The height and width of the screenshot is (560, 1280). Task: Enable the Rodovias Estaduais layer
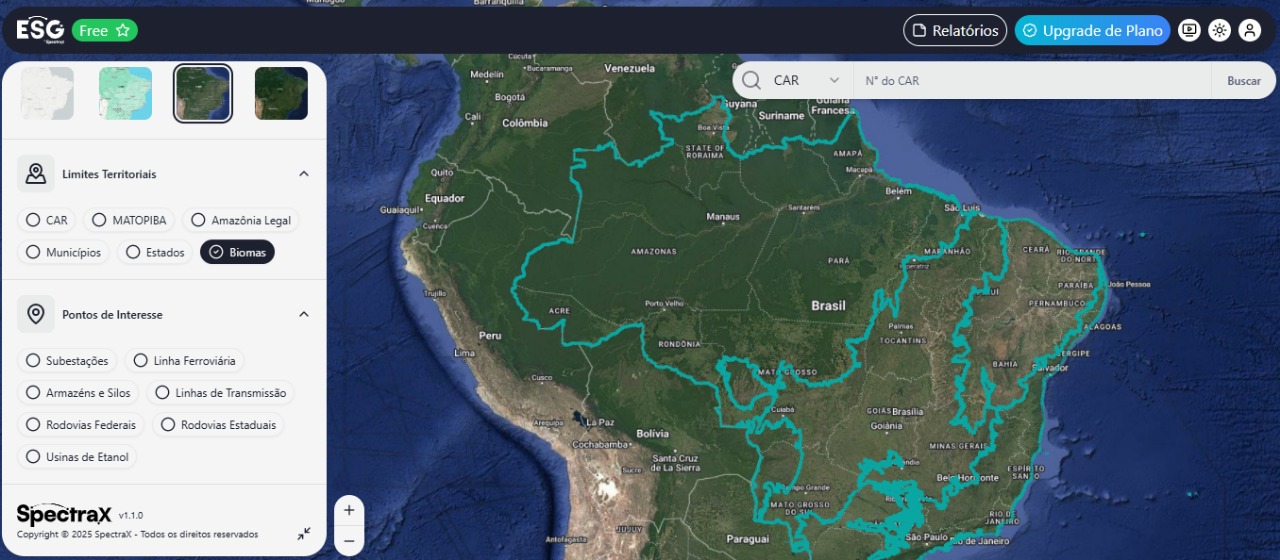pyautogui.click(x=219, y=425)
